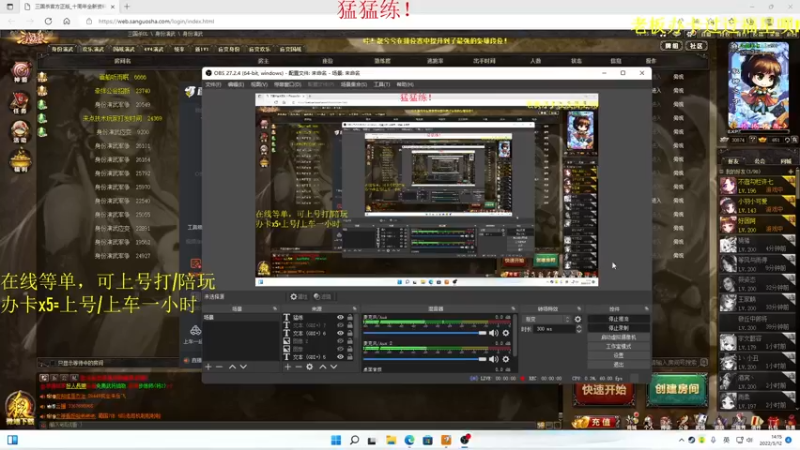Add a new source with plus icon
Viewport: 800px width, 450px height.
tap(288, 367)
